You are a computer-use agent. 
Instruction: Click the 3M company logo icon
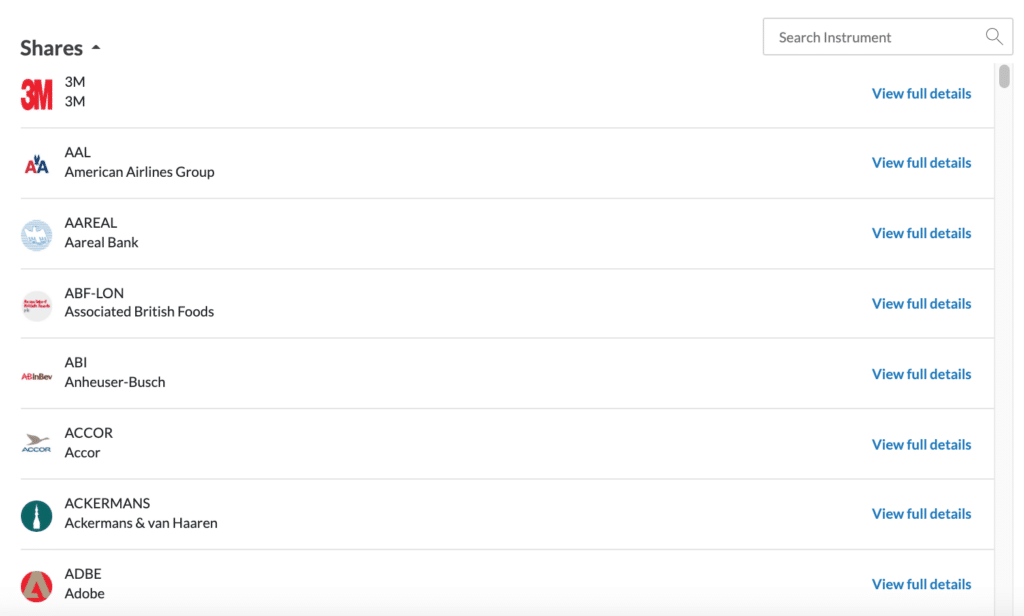tap(37, 93)
